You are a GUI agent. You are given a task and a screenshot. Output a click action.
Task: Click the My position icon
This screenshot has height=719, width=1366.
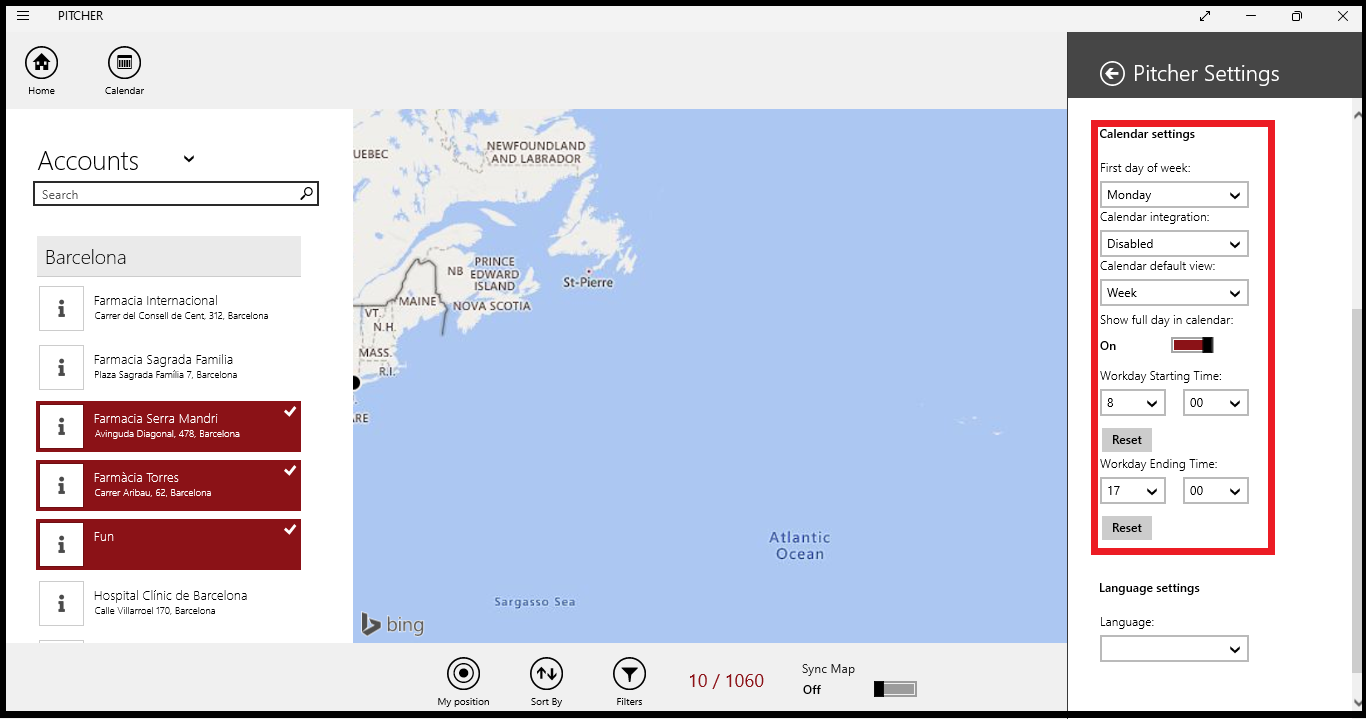tap(463, 675)
